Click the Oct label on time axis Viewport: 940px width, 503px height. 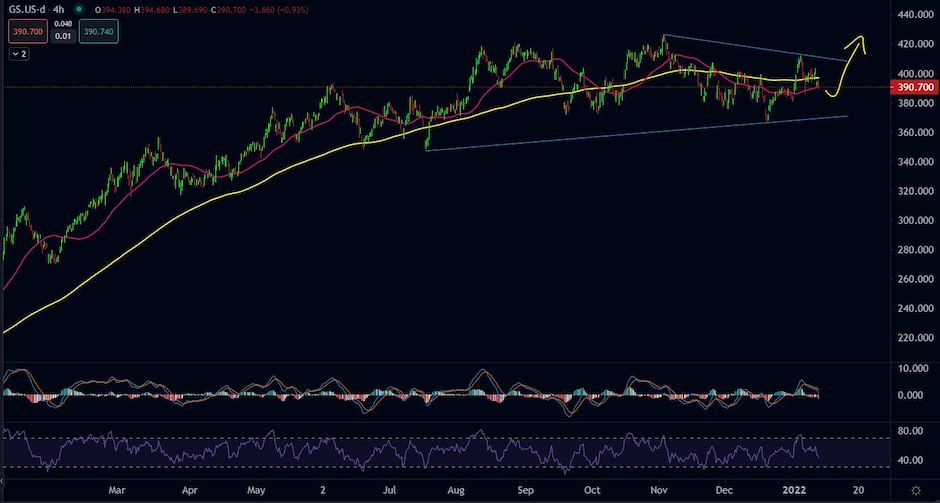point(592,490)
